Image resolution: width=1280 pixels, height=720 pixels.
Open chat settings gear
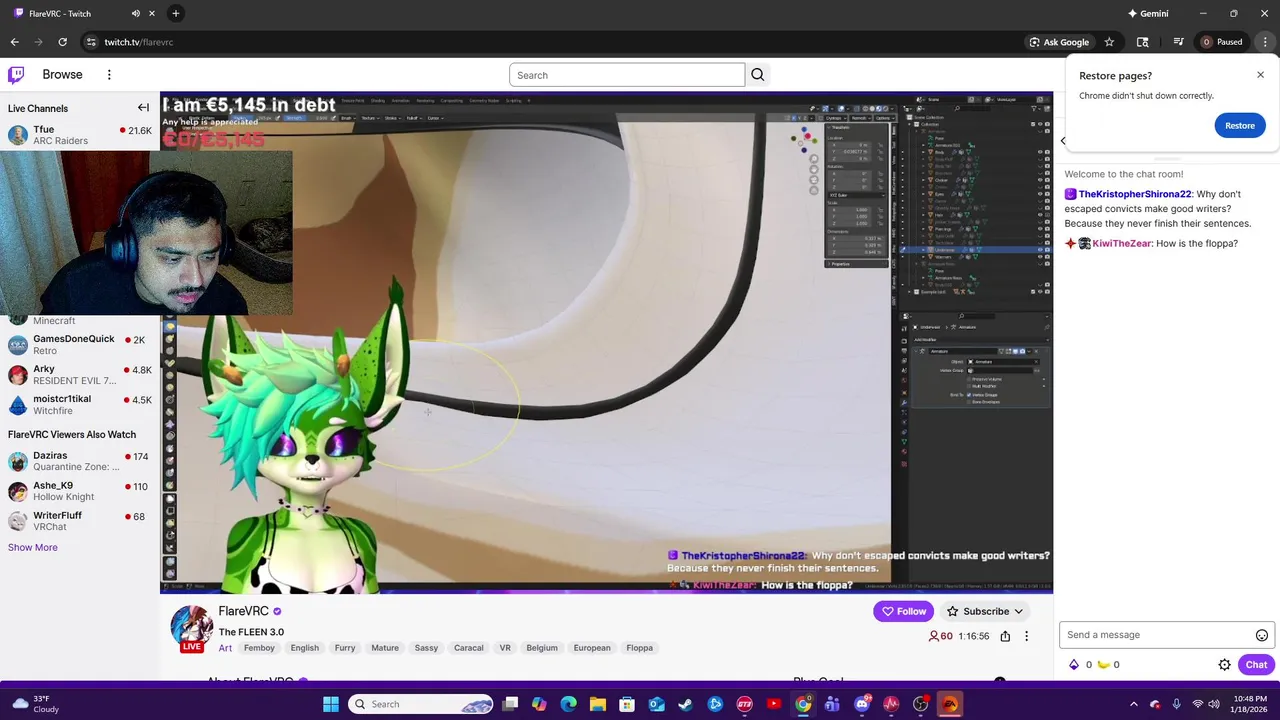(x=1224, y=665)
